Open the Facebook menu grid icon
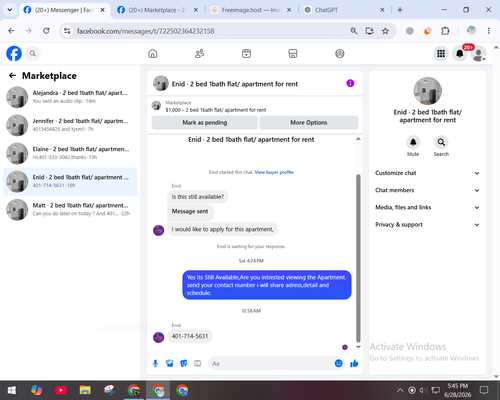This screenshot has height=400, width=500. (441, 53)
